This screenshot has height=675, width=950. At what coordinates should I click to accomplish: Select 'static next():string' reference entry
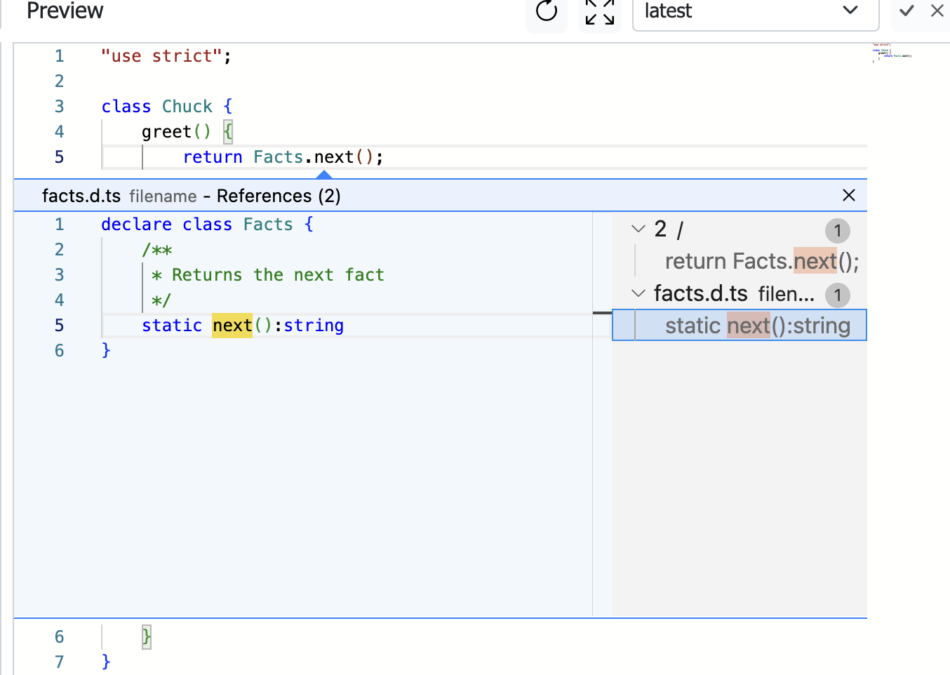pyautogui.click(x=739, y=325)
